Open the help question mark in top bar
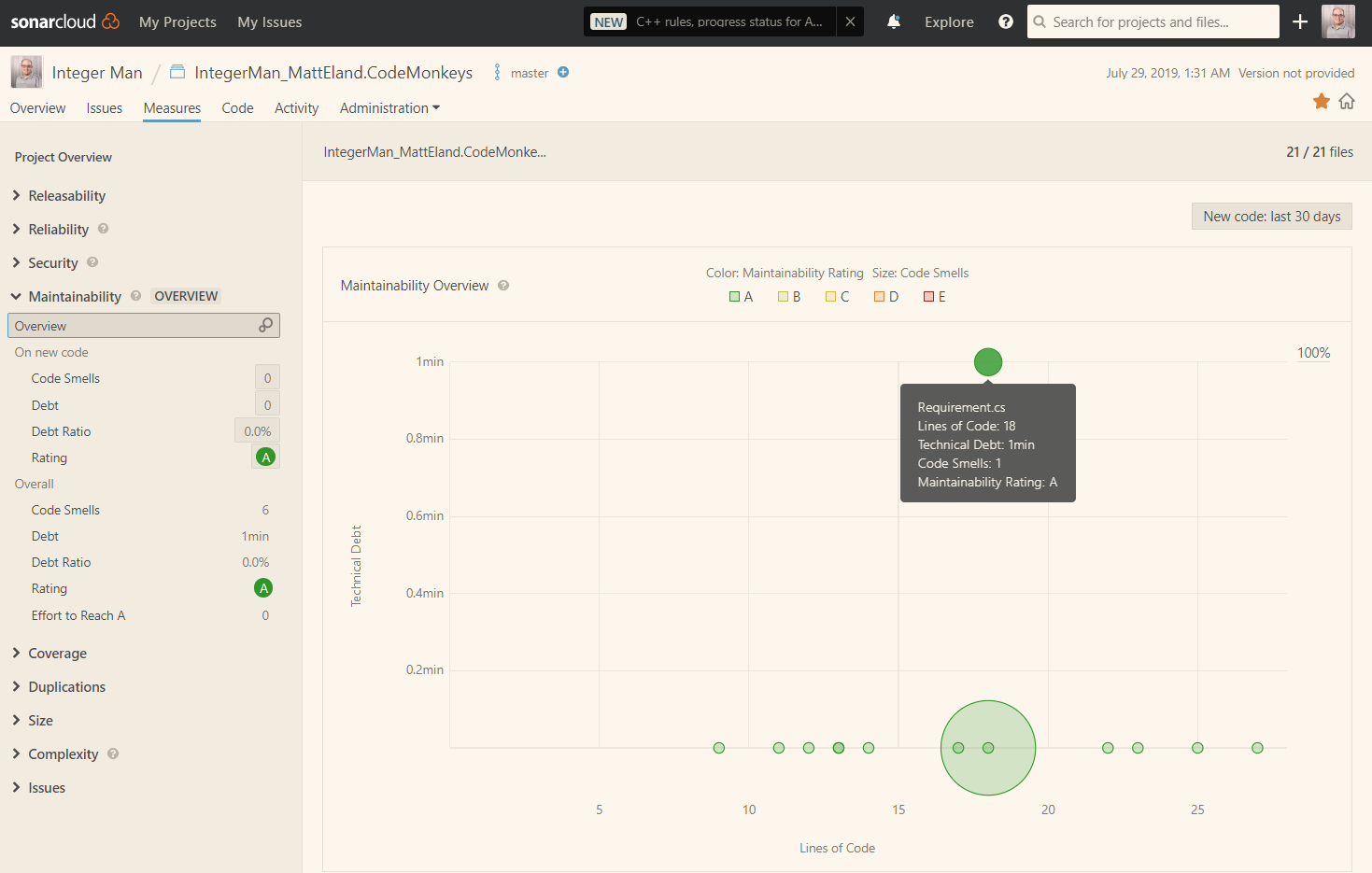 point(1005,21)
